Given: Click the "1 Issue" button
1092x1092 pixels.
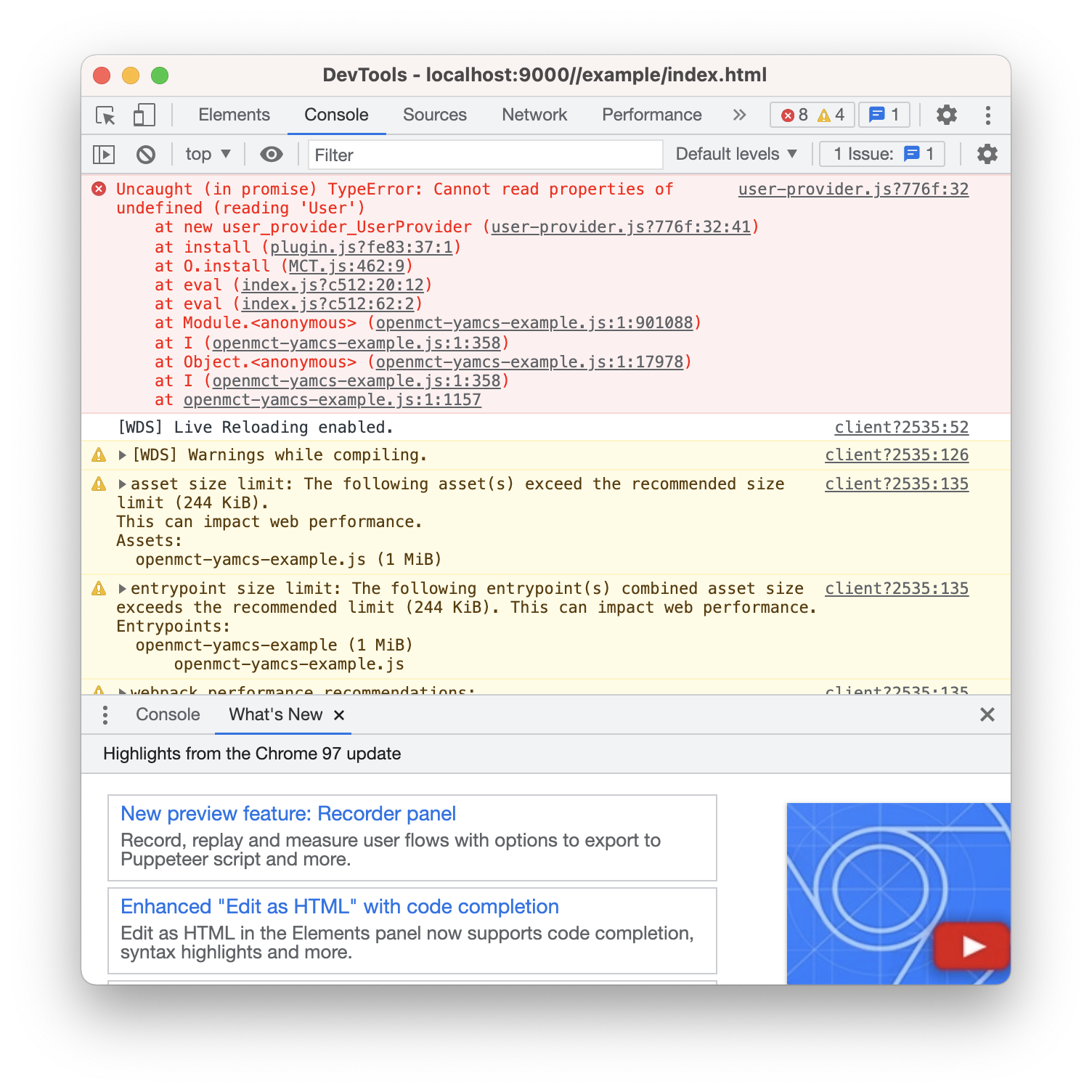Looking at the screenshot, I should 881,154.
